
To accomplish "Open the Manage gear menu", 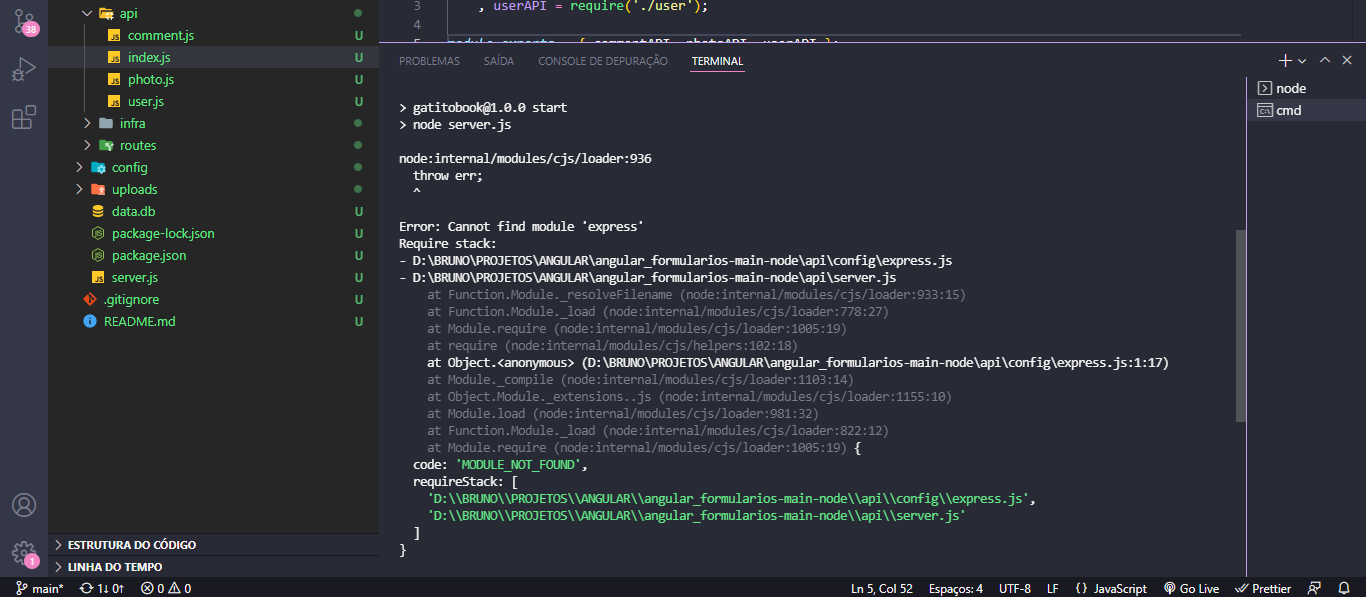I will pyautogui.click(x=24, y=553).
